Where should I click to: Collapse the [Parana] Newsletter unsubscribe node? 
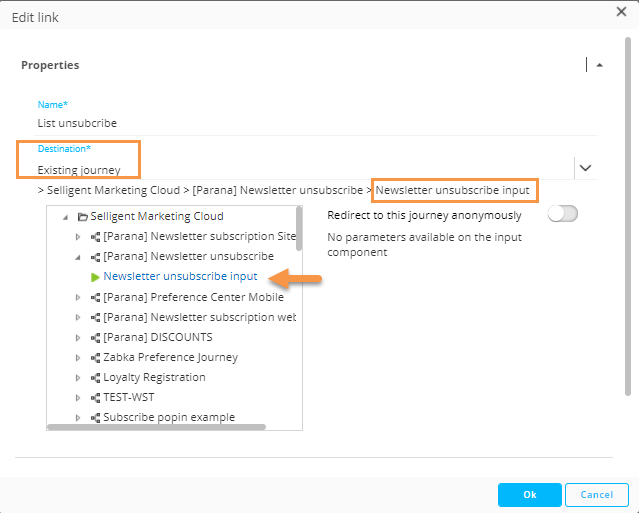tap(79, 256)
